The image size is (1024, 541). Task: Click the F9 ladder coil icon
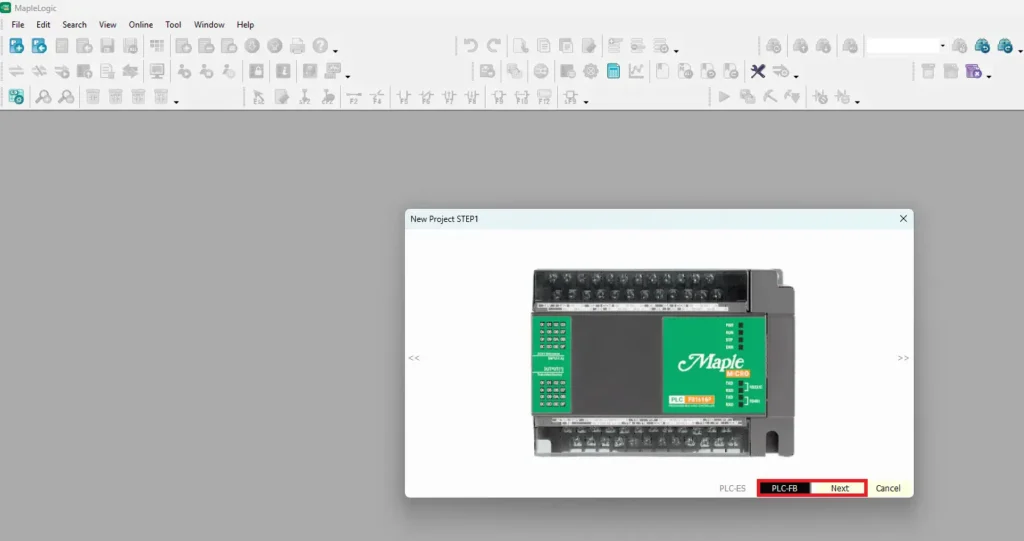click(x=499, y=98)
